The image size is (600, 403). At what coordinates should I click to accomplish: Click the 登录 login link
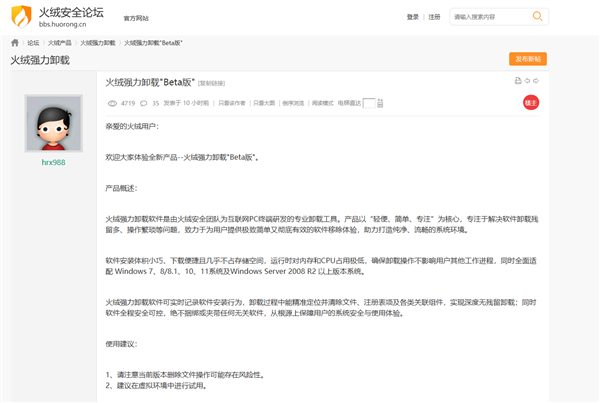click(413, 17)
